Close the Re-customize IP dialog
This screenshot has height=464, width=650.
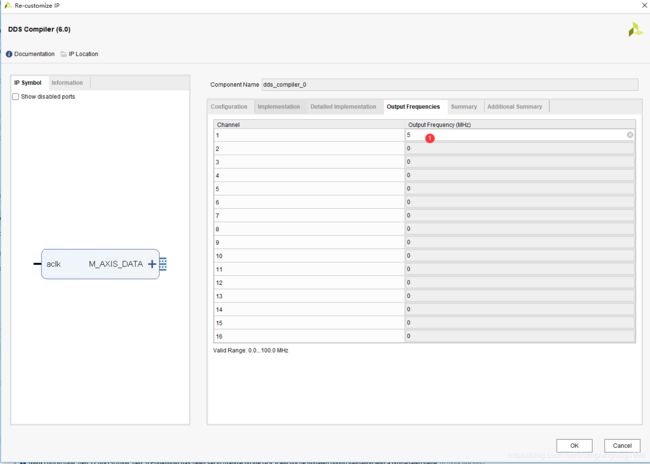coord(644,5)
